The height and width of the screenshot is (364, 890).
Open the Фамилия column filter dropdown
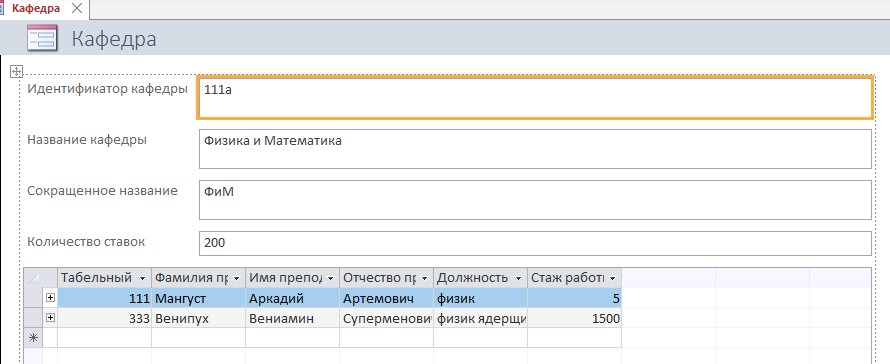237,278
